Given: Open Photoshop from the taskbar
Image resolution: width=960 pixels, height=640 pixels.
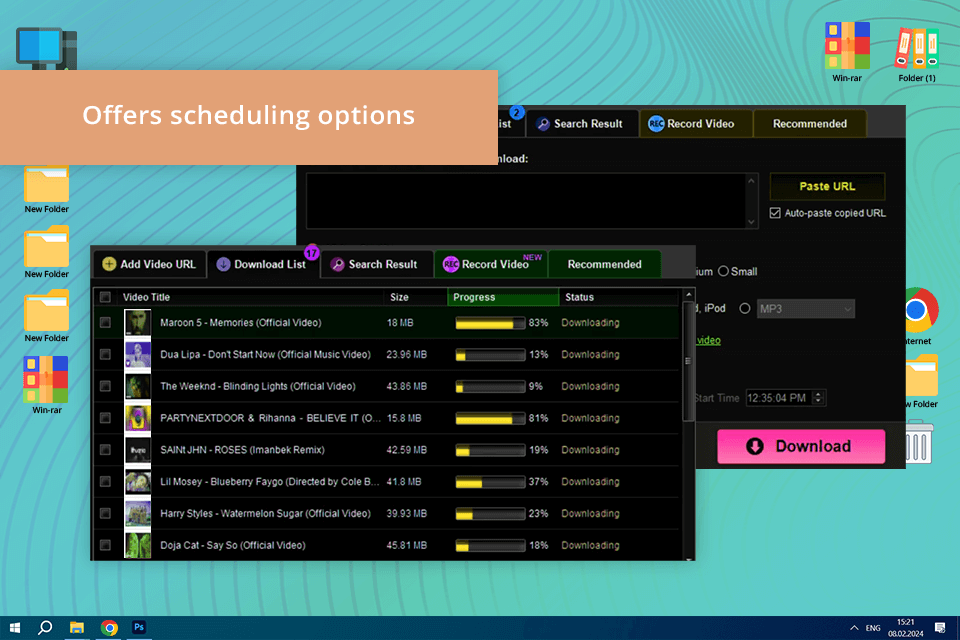Looking at the screenshot, I should pos(139,628).
